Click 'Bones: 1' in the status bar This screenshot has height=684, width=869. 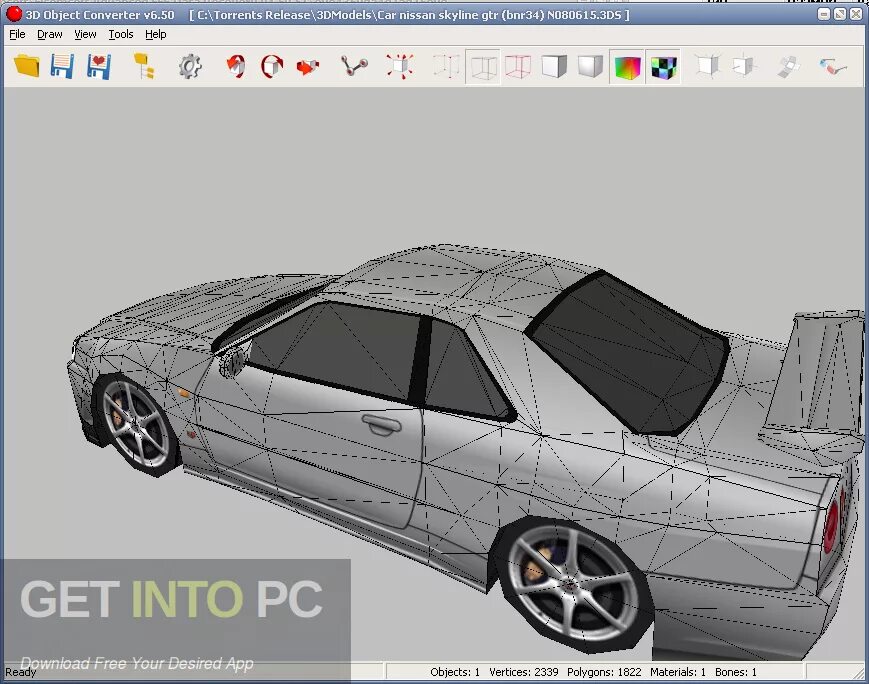[x=735, y=672]
